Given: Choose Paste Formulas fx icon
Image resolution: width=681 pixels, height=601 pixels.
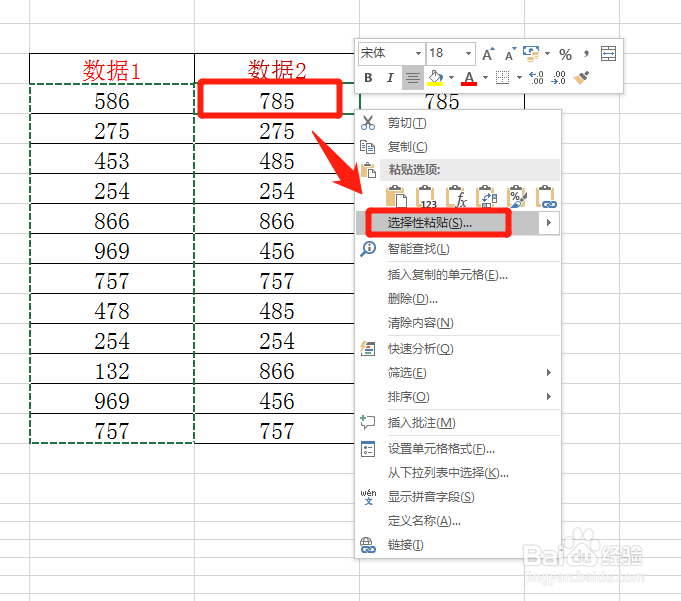Looking at the screenshot, I should (456, 197).
